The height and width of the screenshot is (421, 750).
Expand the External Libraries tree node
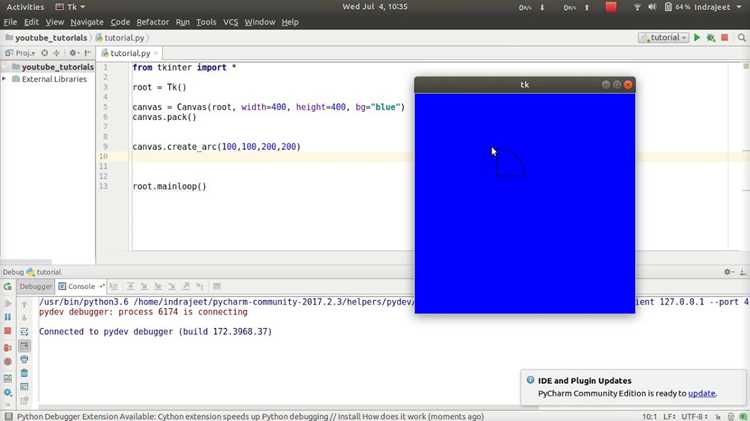coord(4,79)
